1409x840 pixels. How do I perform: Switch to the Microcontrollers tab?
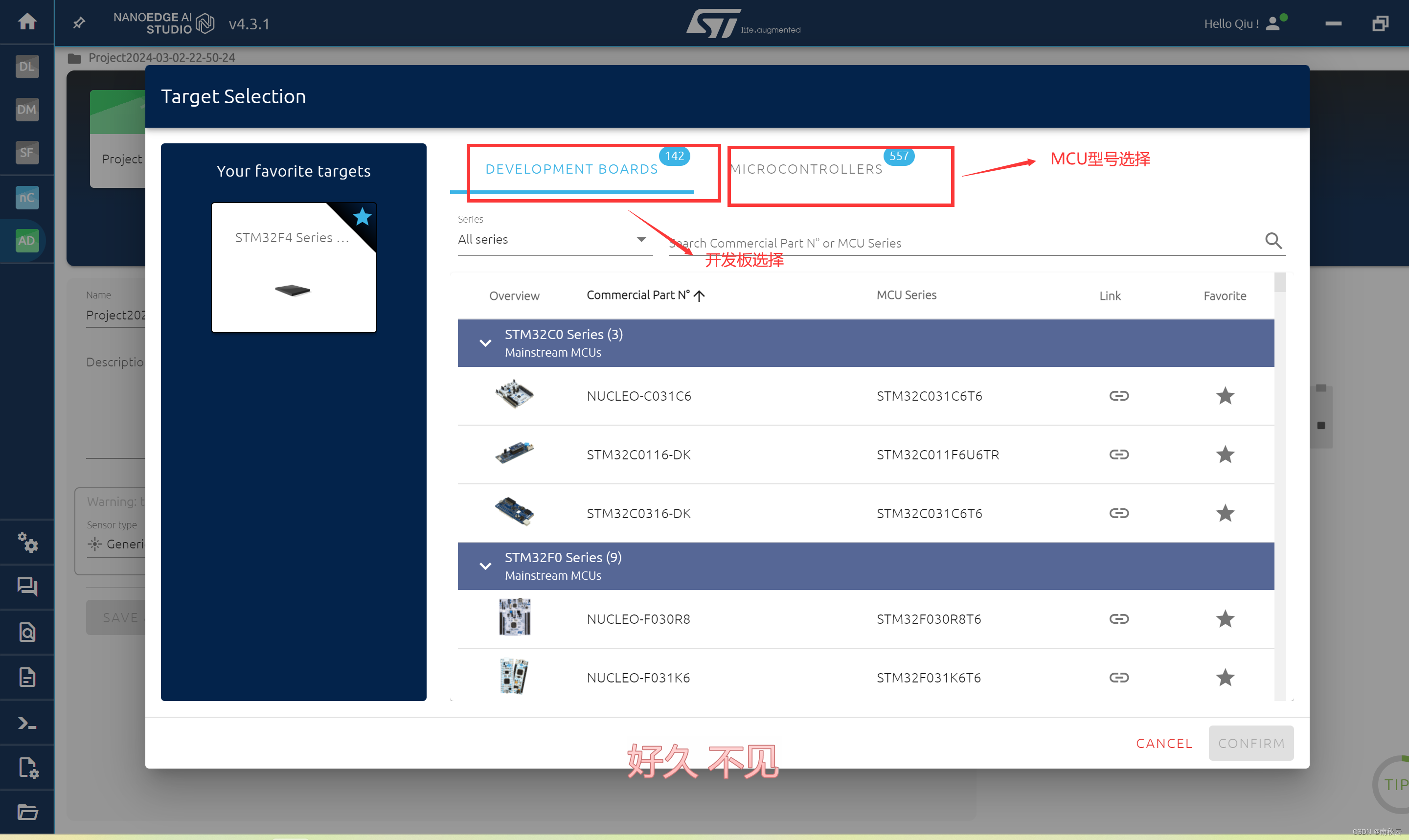tap(806, 169)
